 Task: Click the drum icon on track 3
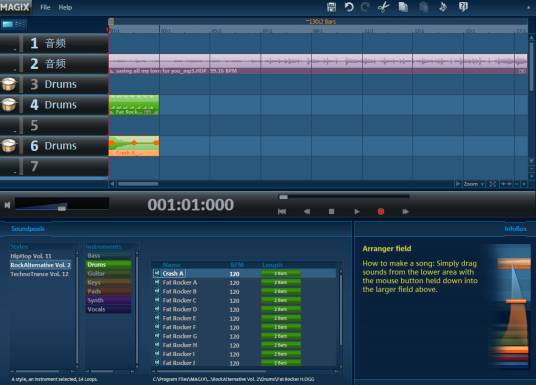click(x=9, y=84)
